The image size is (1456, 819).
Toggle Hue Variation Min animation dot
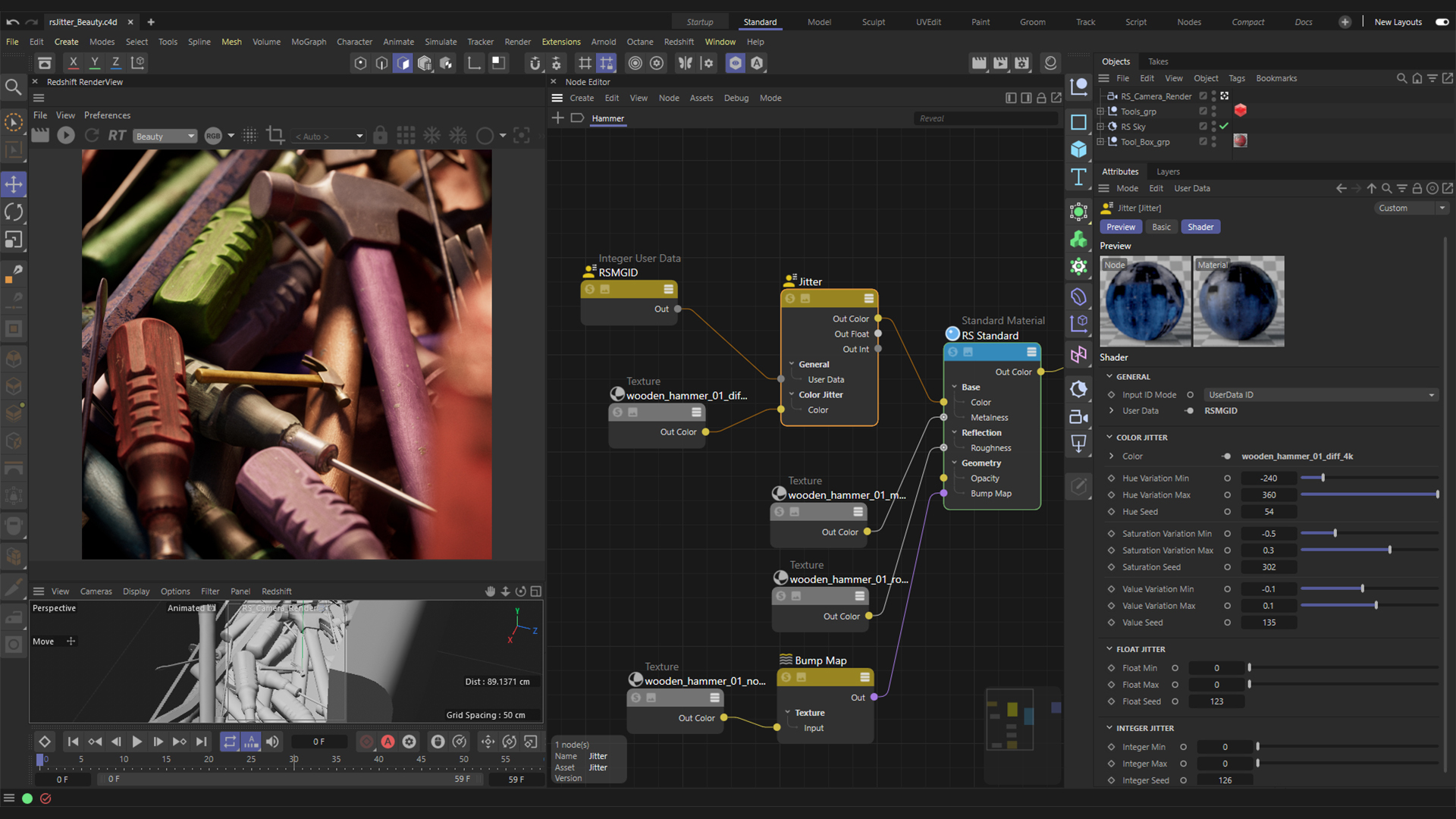coord(1227,479)
